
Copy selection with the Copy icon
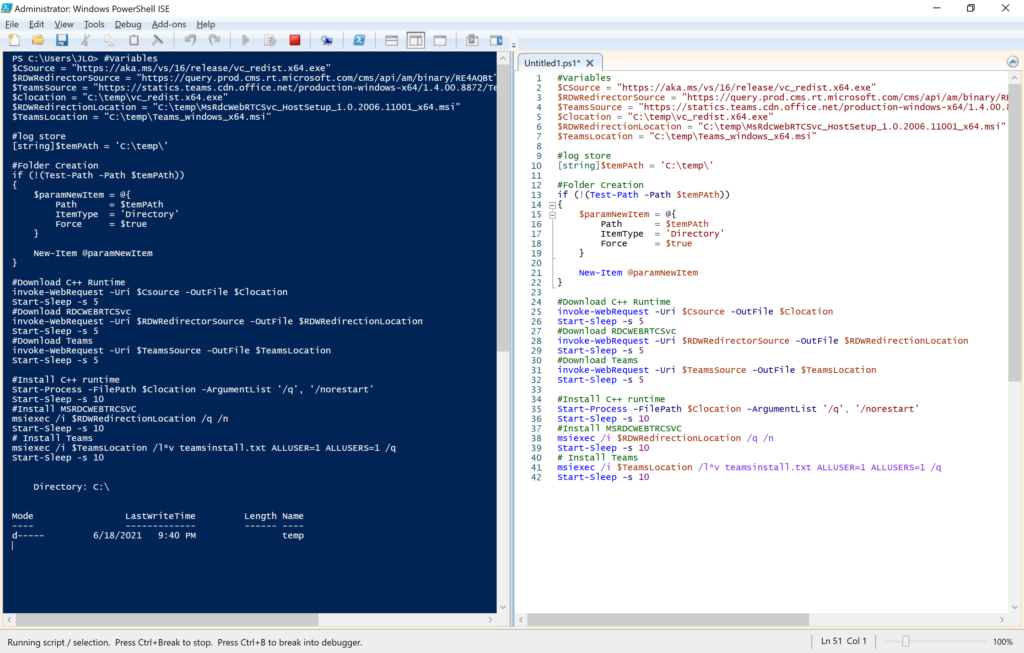pos(109,40)
